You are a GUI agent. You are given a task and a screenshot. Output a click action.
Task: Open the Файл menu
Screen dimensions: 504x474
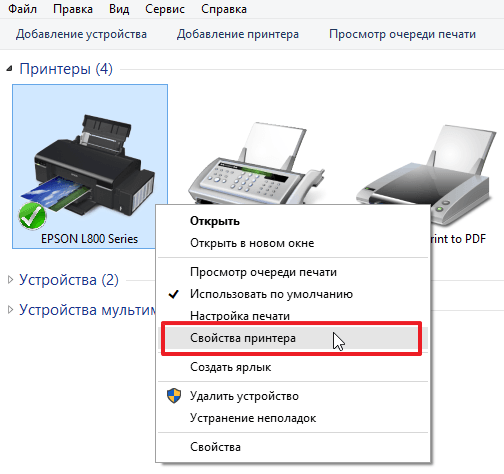[x=22, y=9]
